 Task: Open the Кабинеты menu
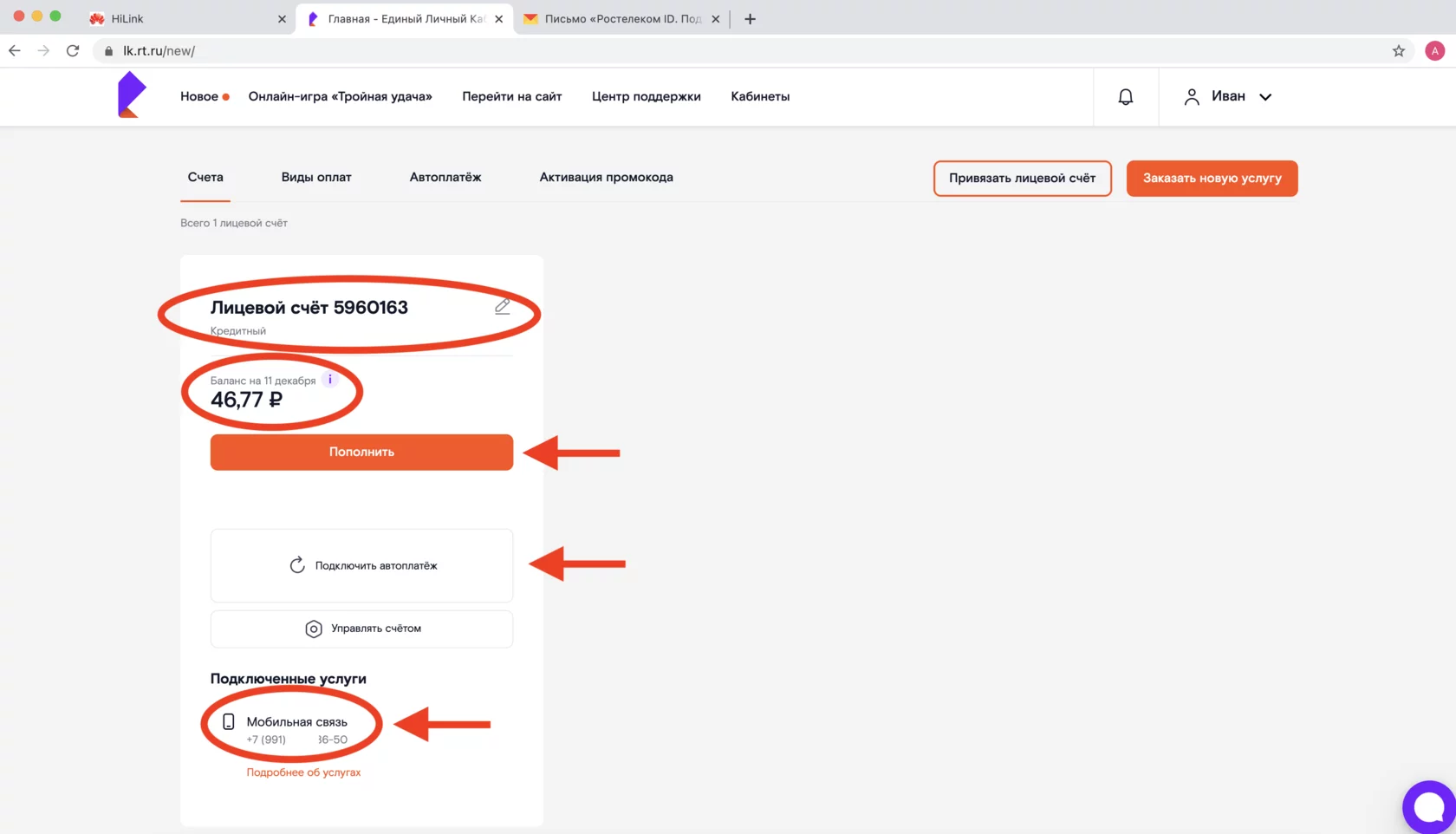(760, 96)
